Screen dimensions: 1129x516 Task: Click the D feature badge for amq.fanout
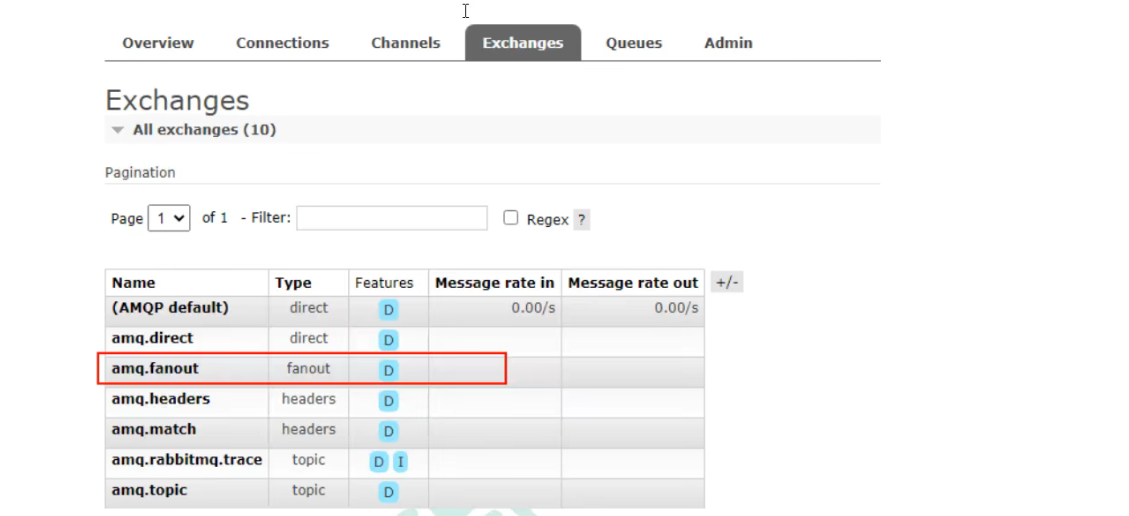tap(388, 371)
